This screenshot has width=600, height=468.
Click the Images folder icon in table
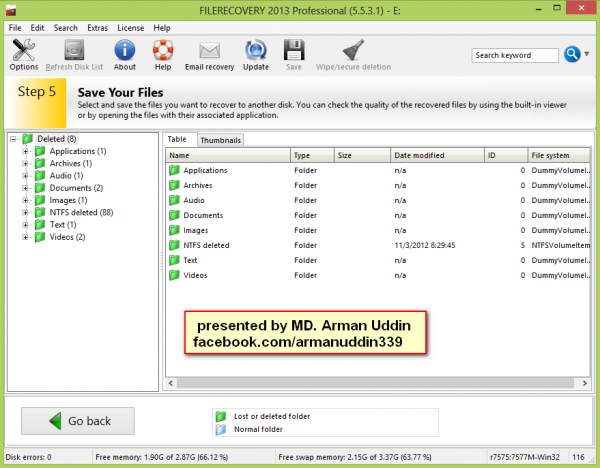pyautogui.click(x=174, y=230)
